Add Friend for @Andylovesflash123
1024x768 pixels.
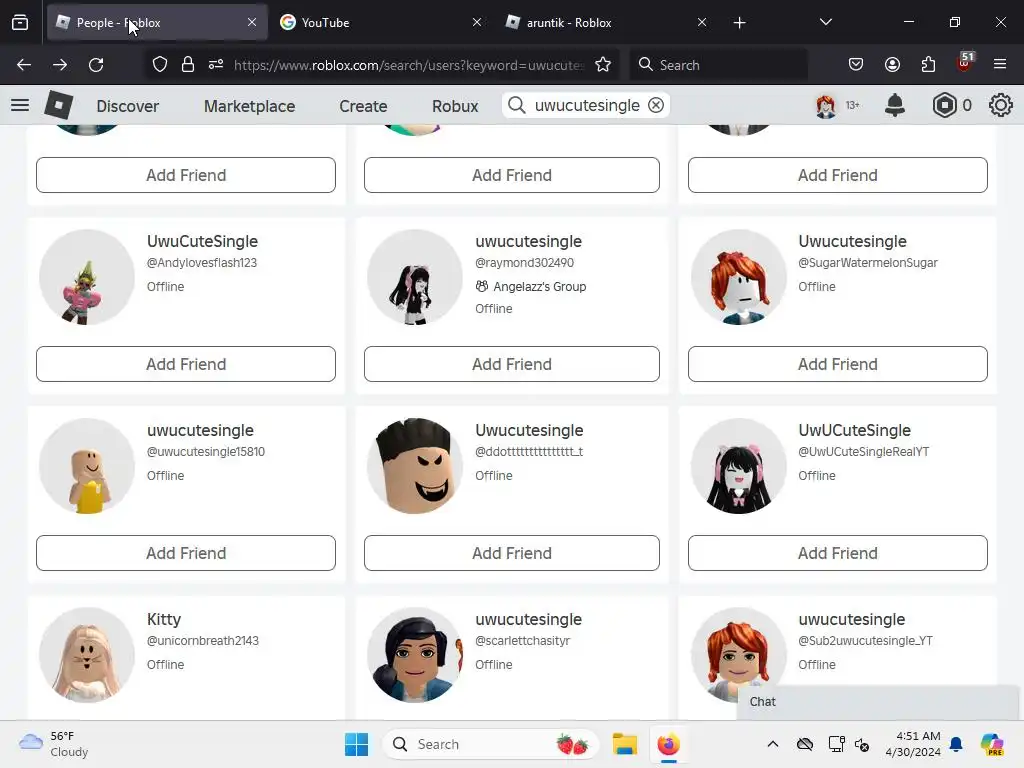point(186,364)
